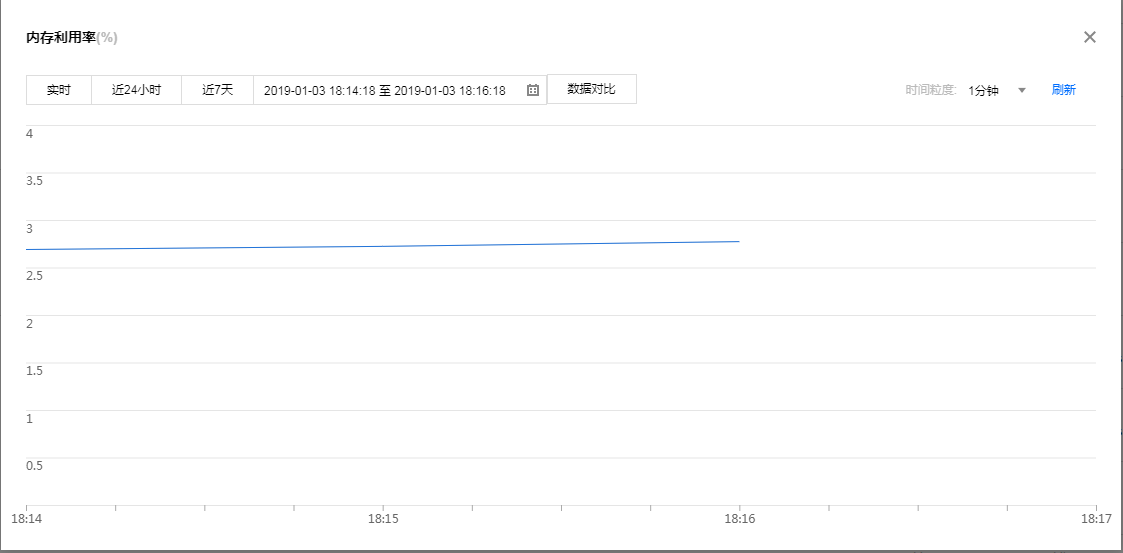
Task: Click the 刷新 link
Action: click(1063, 90)
